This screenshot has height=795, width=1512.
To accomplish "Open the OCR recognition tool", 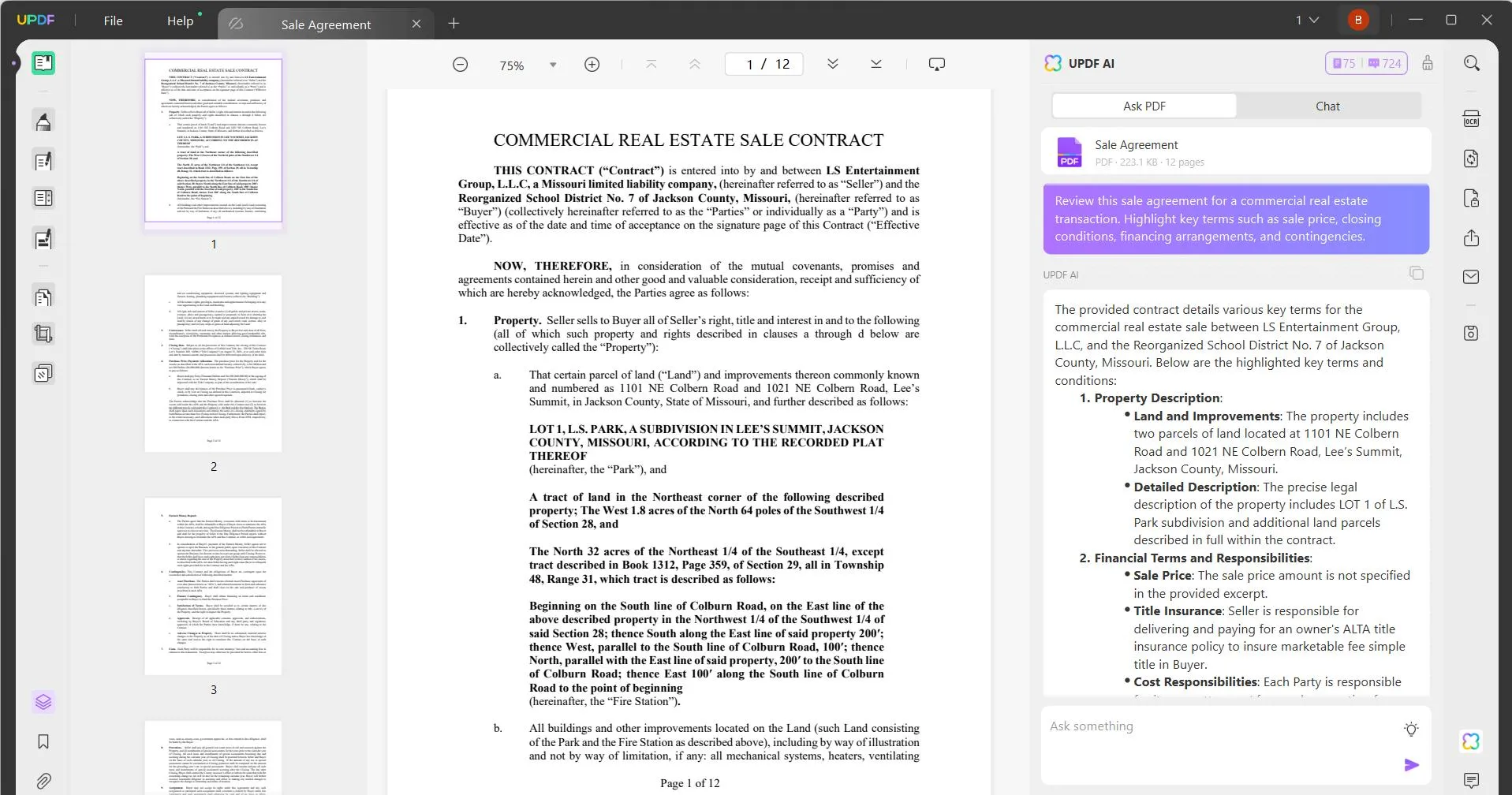I will click(1471, 119).
